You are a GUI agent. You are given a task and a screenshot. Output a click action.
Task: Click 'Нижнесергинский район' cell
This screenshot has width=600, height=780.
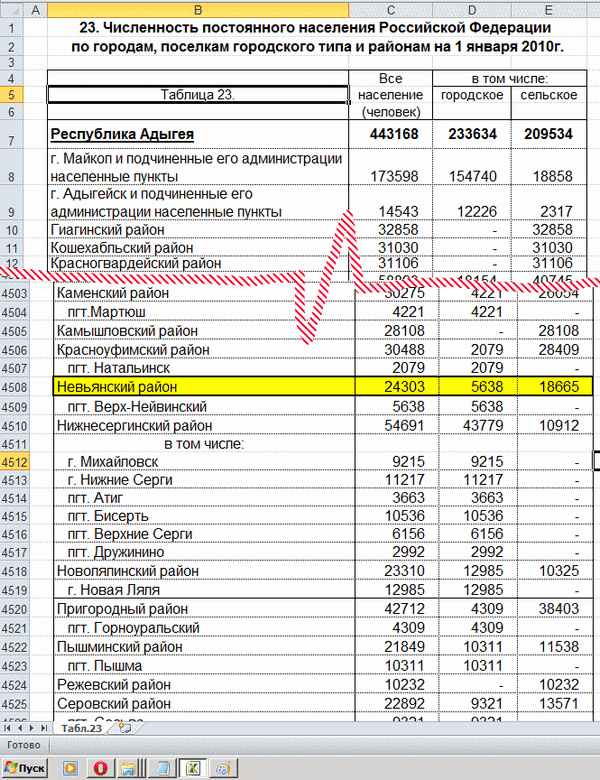tap(204, 426)
